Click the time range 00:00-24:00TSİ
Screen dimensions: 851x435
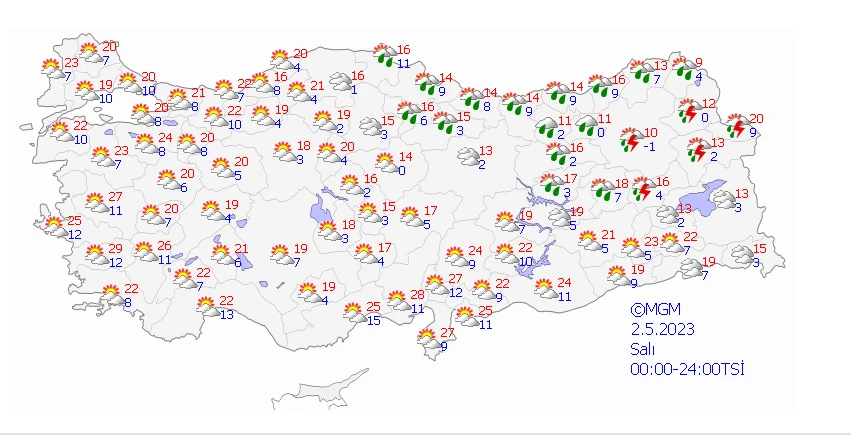coord(687,369)
